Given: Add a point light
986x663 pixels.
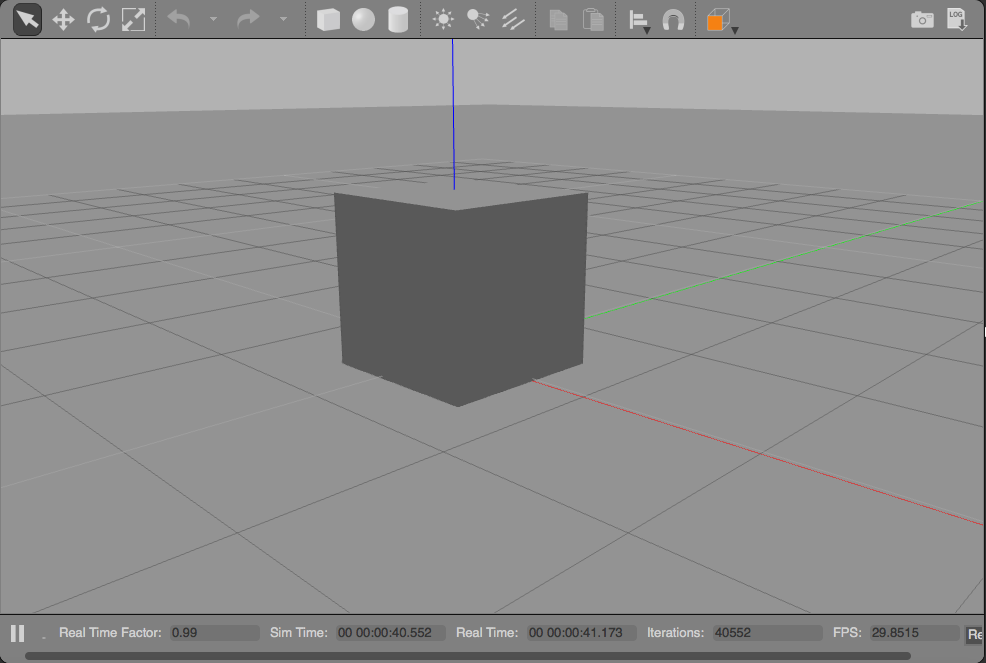Looking at the screenshot, I should 443,20.
